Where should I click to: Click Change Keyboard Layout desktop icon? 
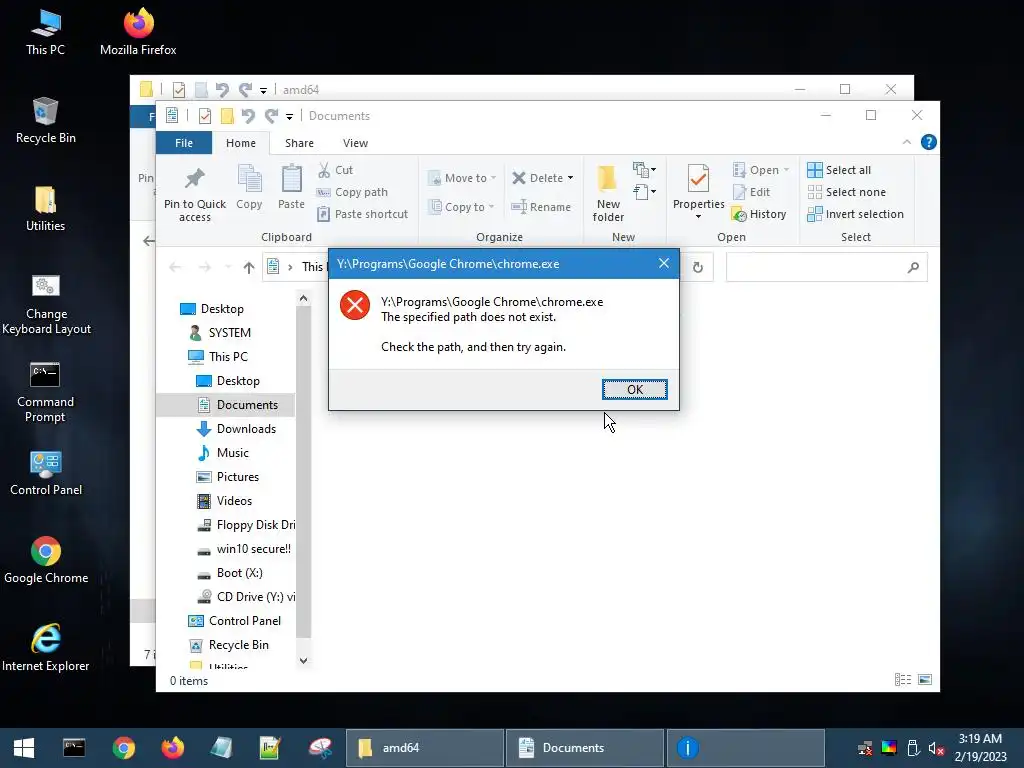coord(46,305)
